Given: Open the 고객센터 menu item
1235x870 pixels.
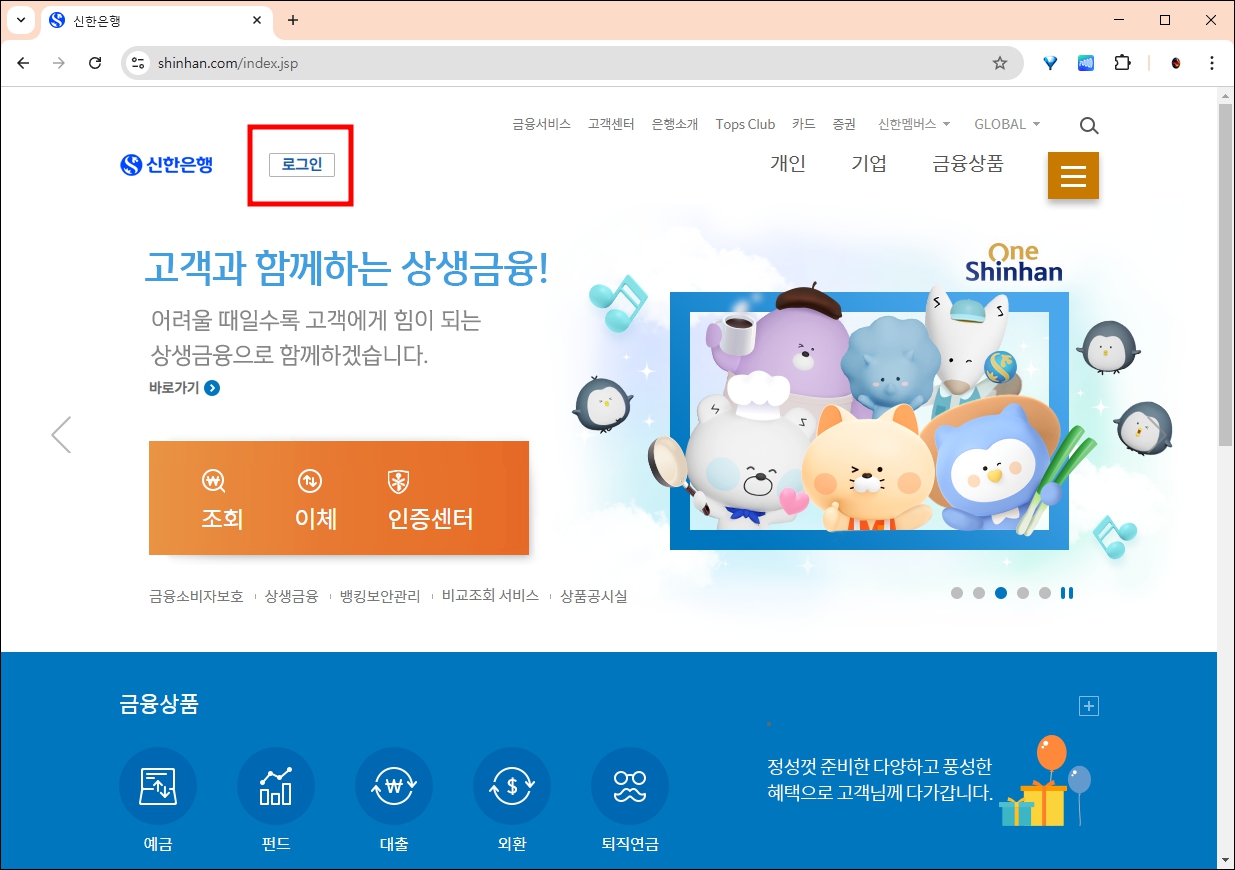Looking at the screenshot, I should coord(611,123).
